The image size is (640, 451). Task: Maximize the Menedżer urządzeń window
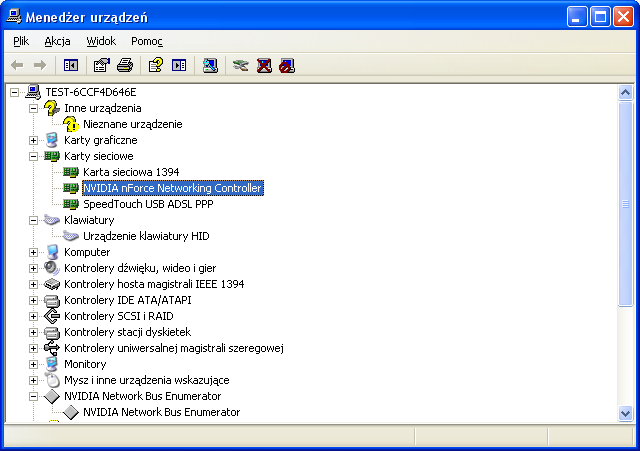coord(600,17)
